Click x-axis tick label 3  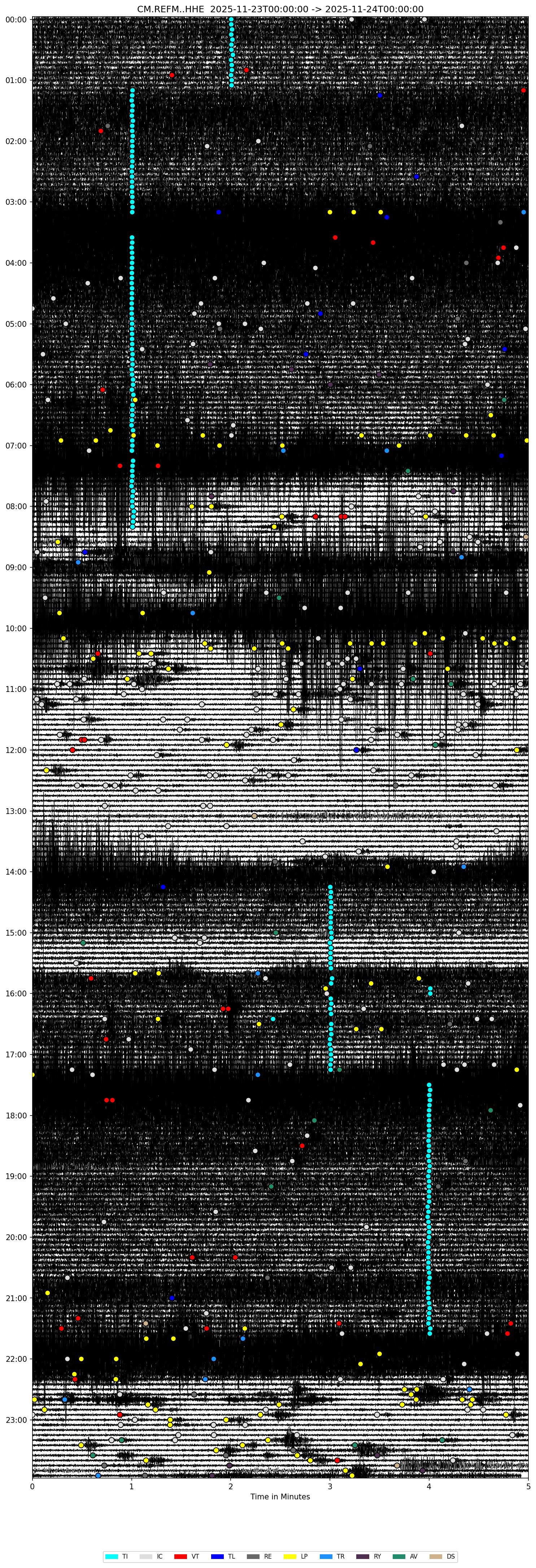tap(330, 1486)
